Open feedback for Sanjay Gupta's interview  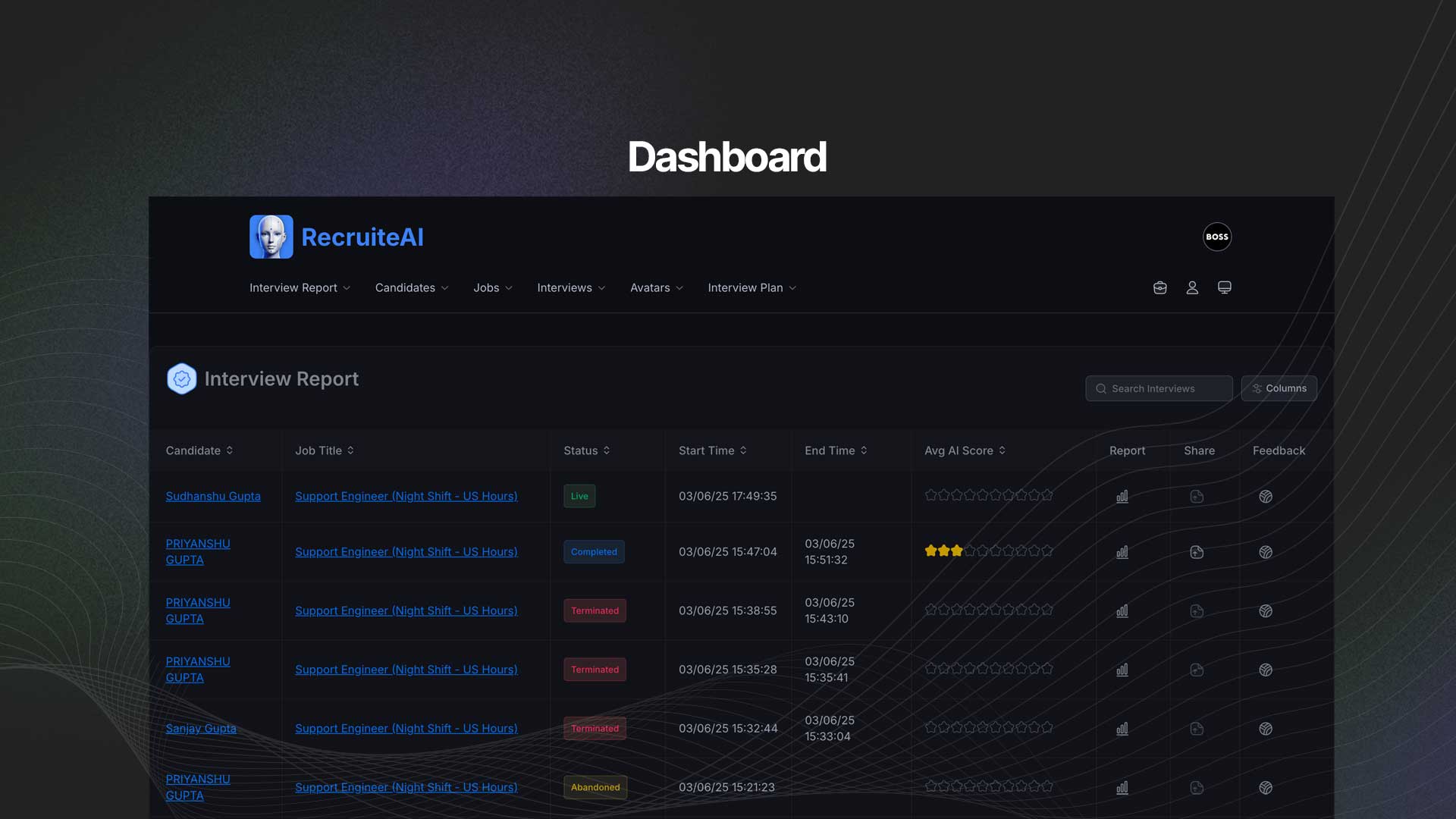tap(1266, 729)
